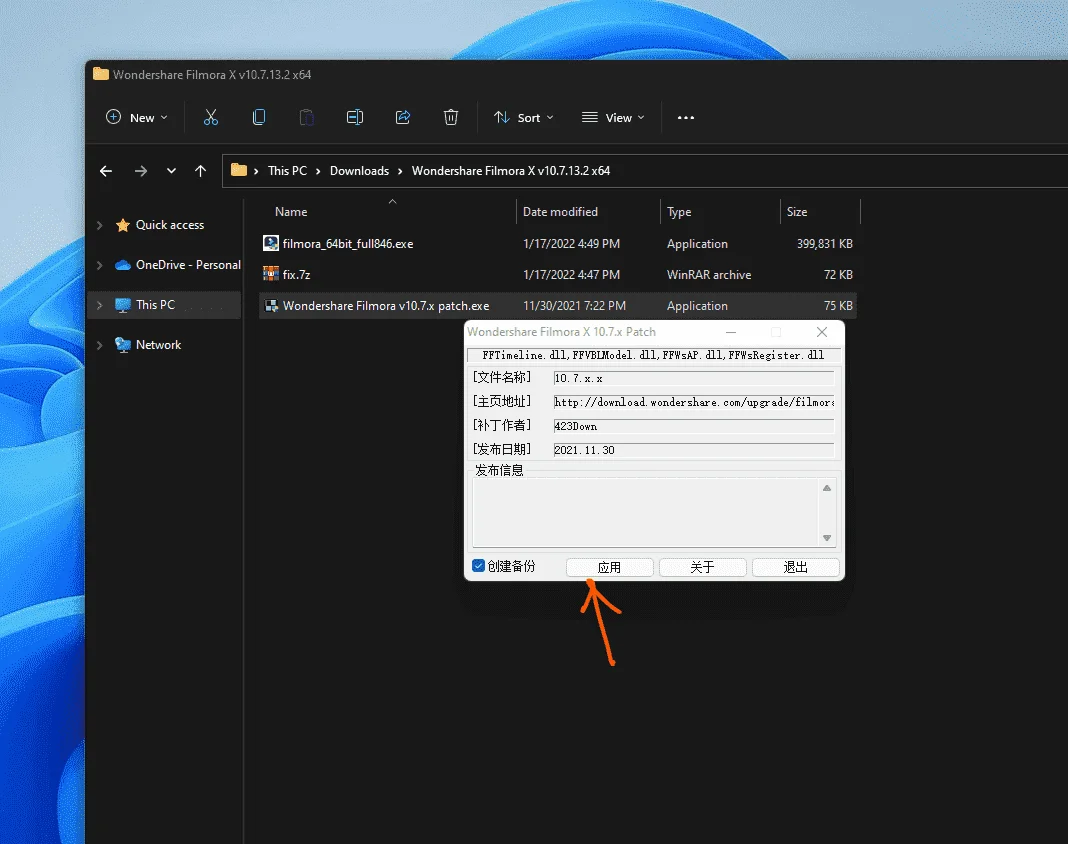Go up one folder level arrow
This screenshot has height=844, width=1068.
200,171
